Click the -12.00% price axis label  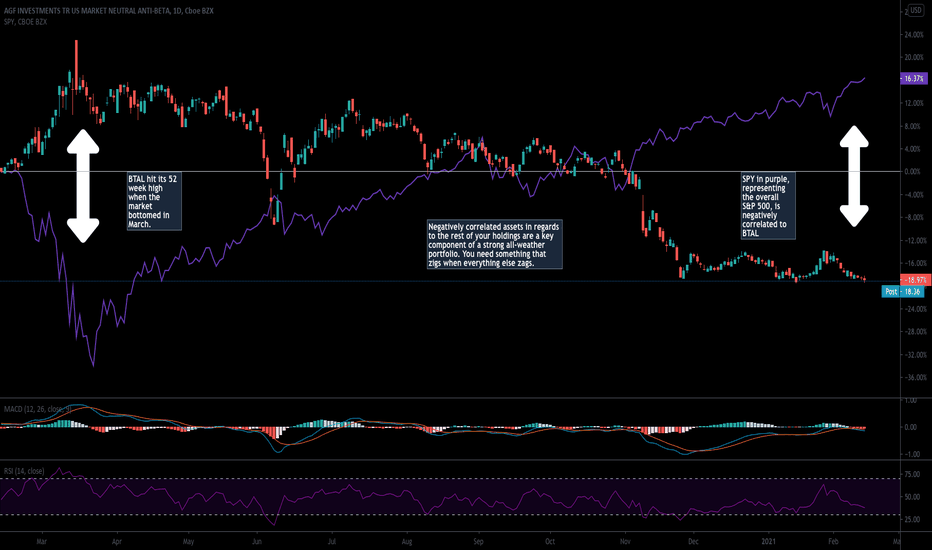pyautogui.click(x=914, y=241)
